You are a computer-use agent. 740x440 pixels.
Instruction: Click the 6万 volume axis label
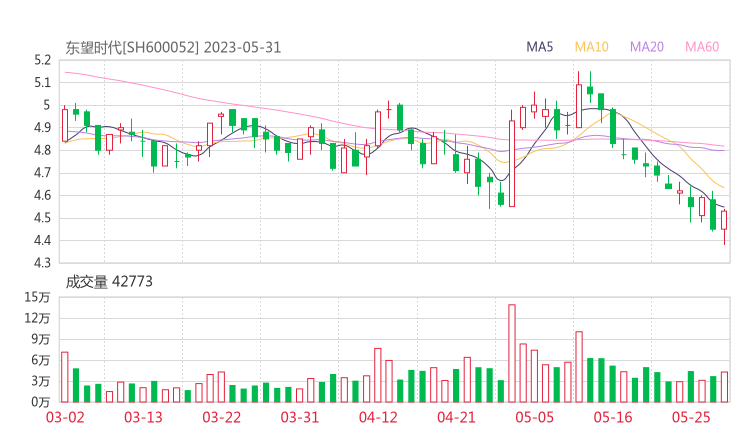coord(41,360)
